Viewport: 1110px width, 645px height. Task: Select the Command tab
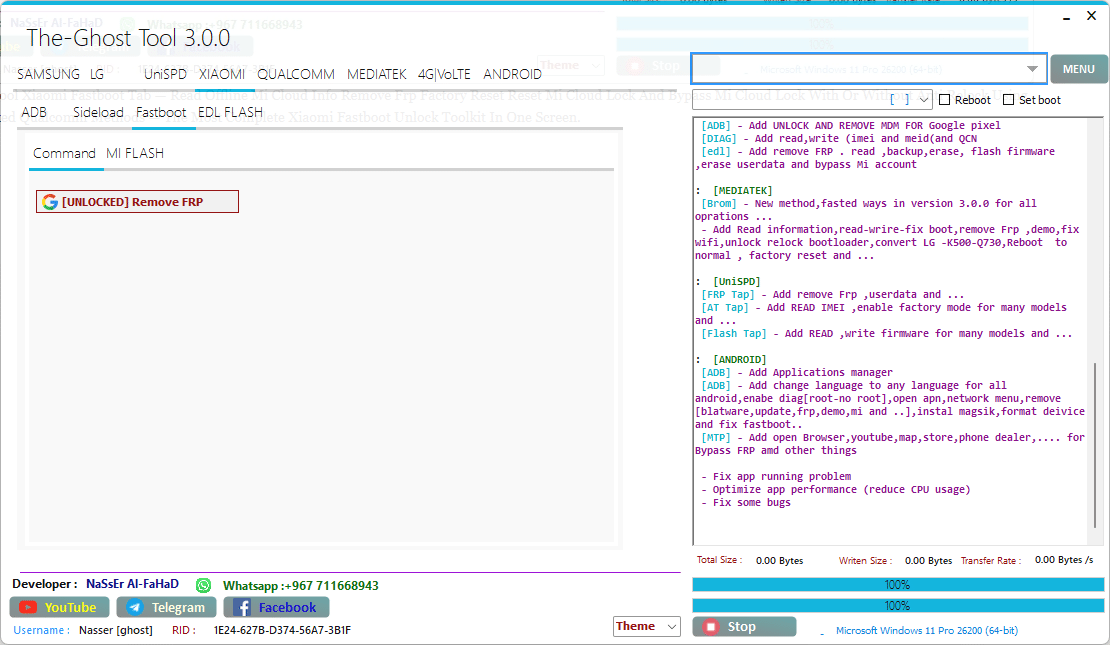(x=64, y=154)
